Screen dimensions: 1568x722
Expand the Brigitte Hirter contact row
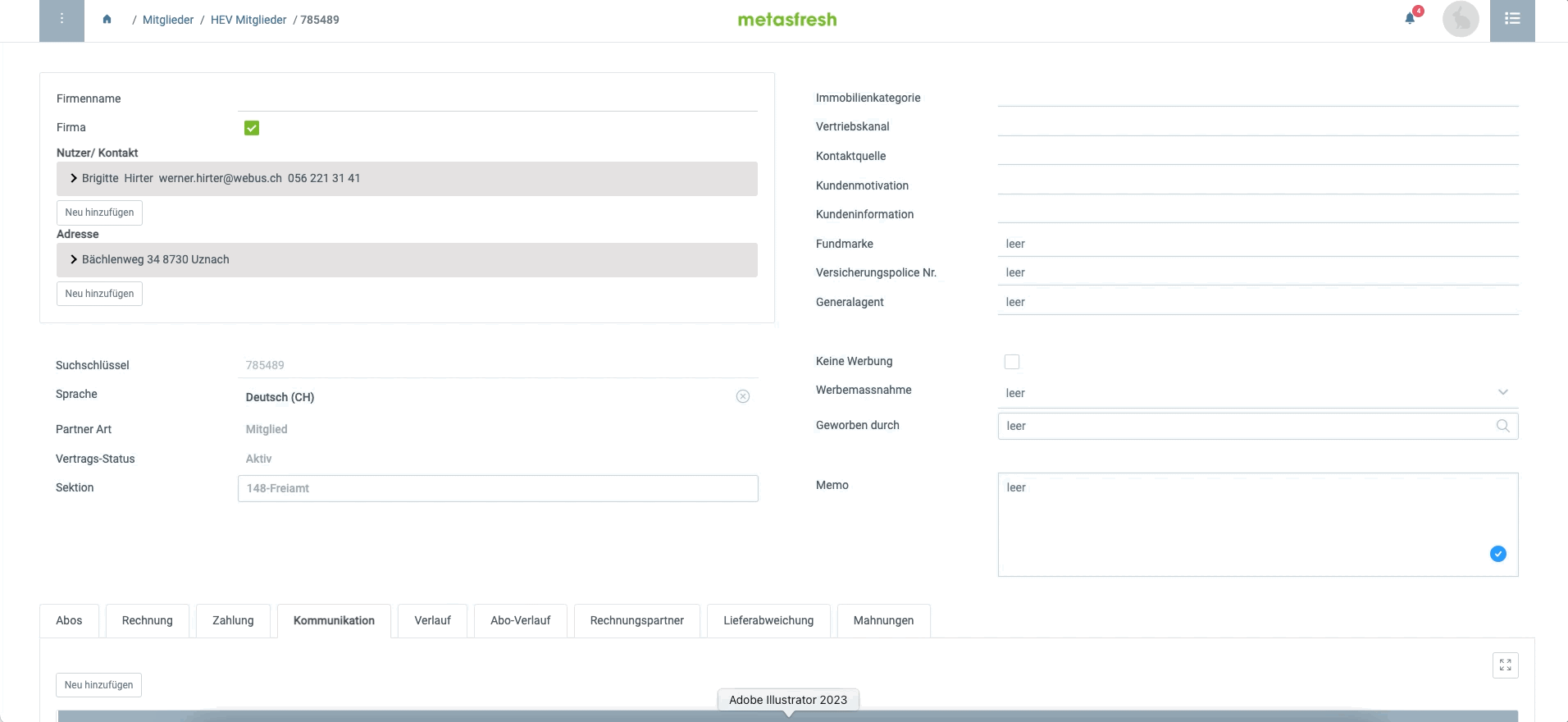pos(407,178)
